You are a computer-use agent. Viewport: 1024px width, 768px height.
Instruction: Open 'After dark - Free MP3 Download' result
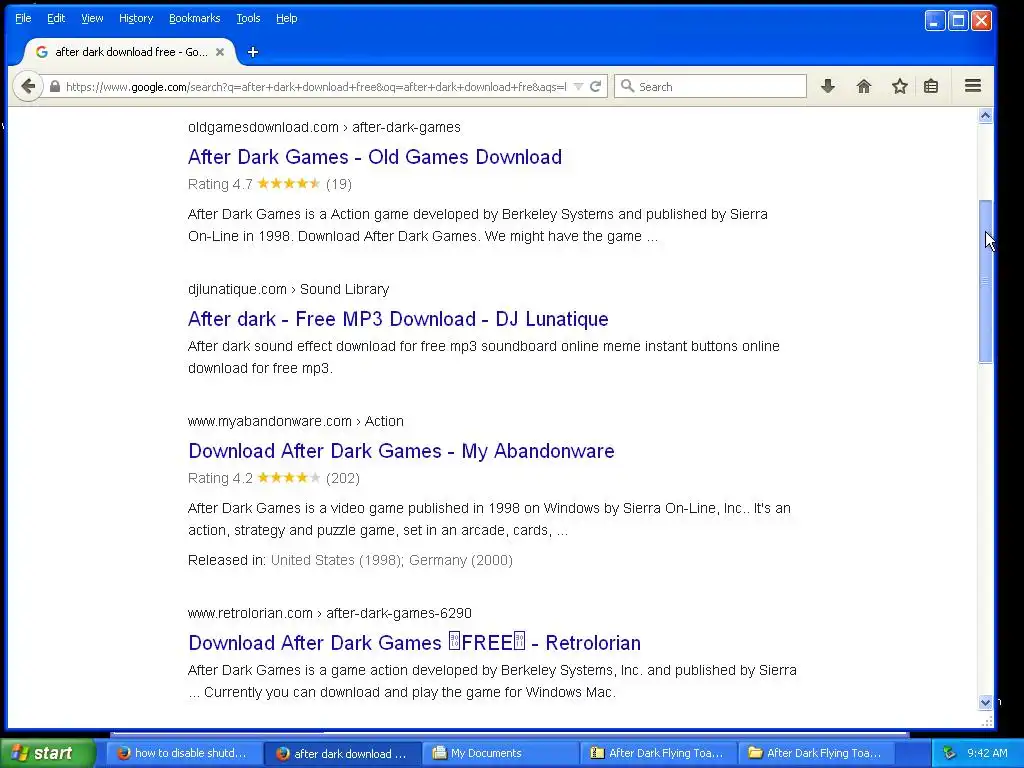(x=398, y=319)
